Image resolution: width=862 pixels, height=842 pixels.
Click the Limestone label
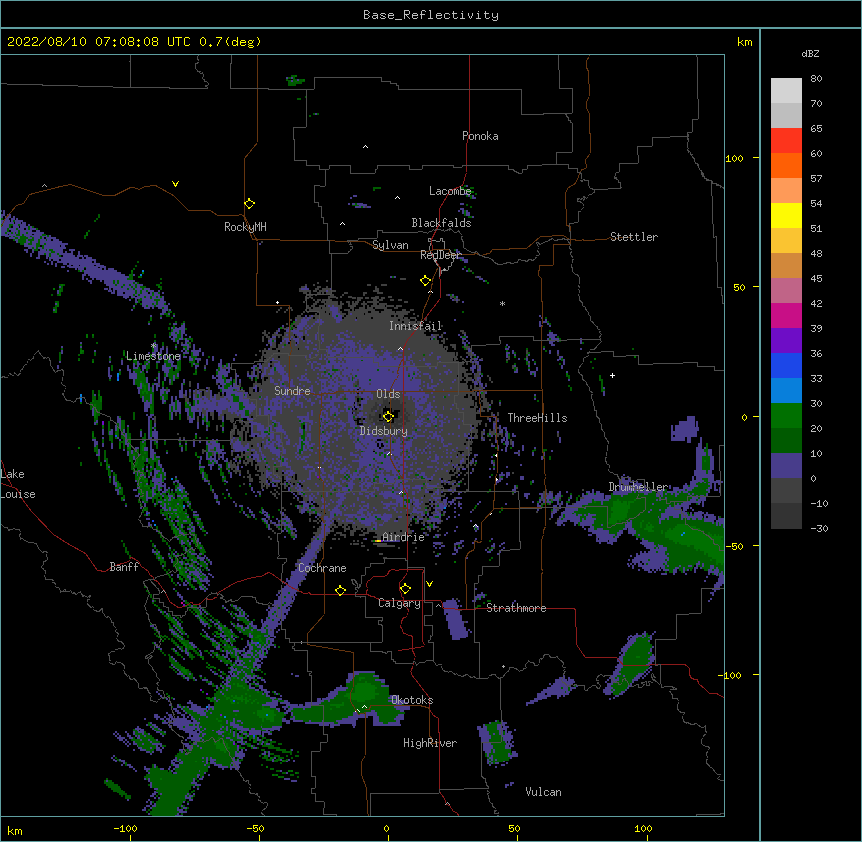[x=153, y=356]
